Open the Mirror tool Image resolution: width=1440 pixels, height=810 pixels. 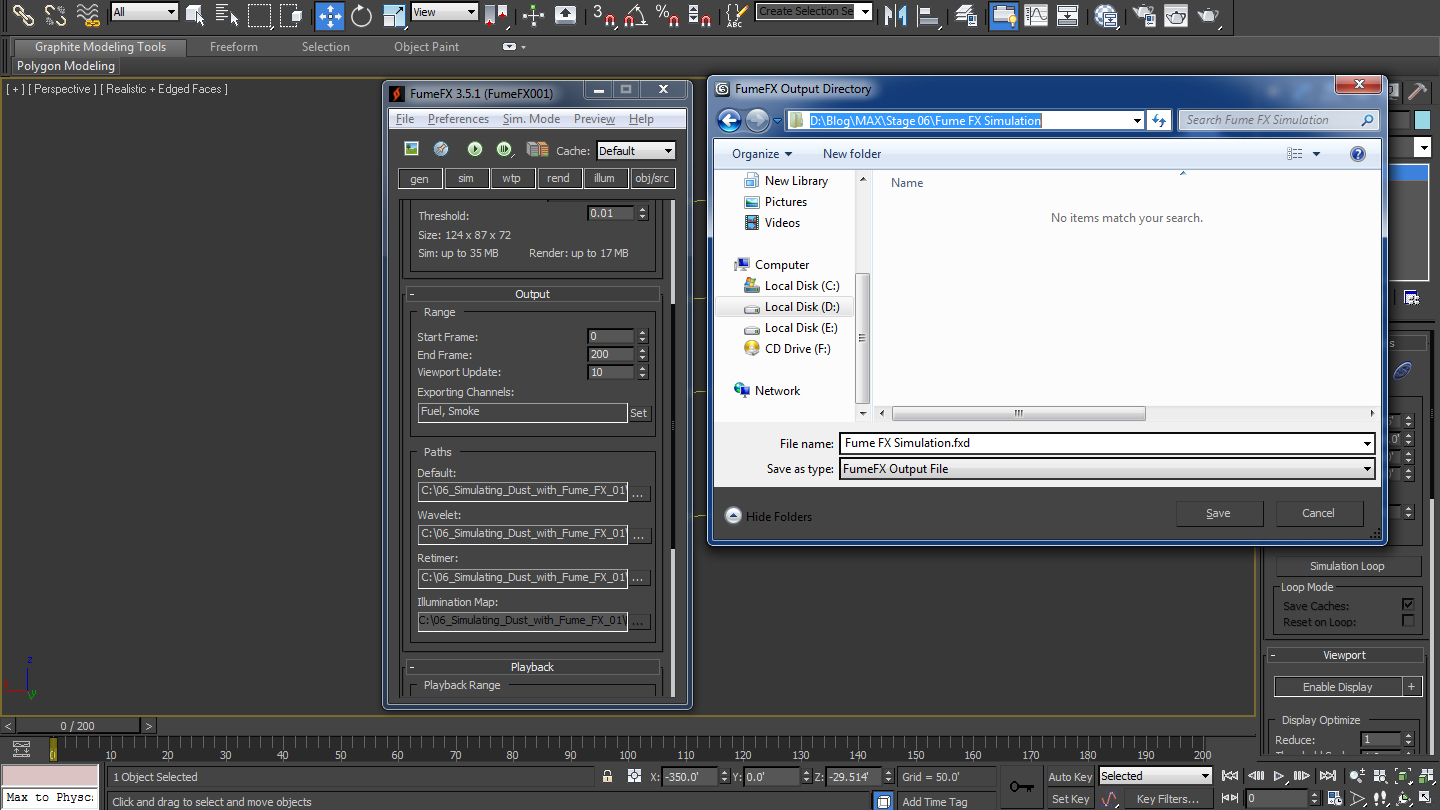pyautogui.click(x=896, y=15)
